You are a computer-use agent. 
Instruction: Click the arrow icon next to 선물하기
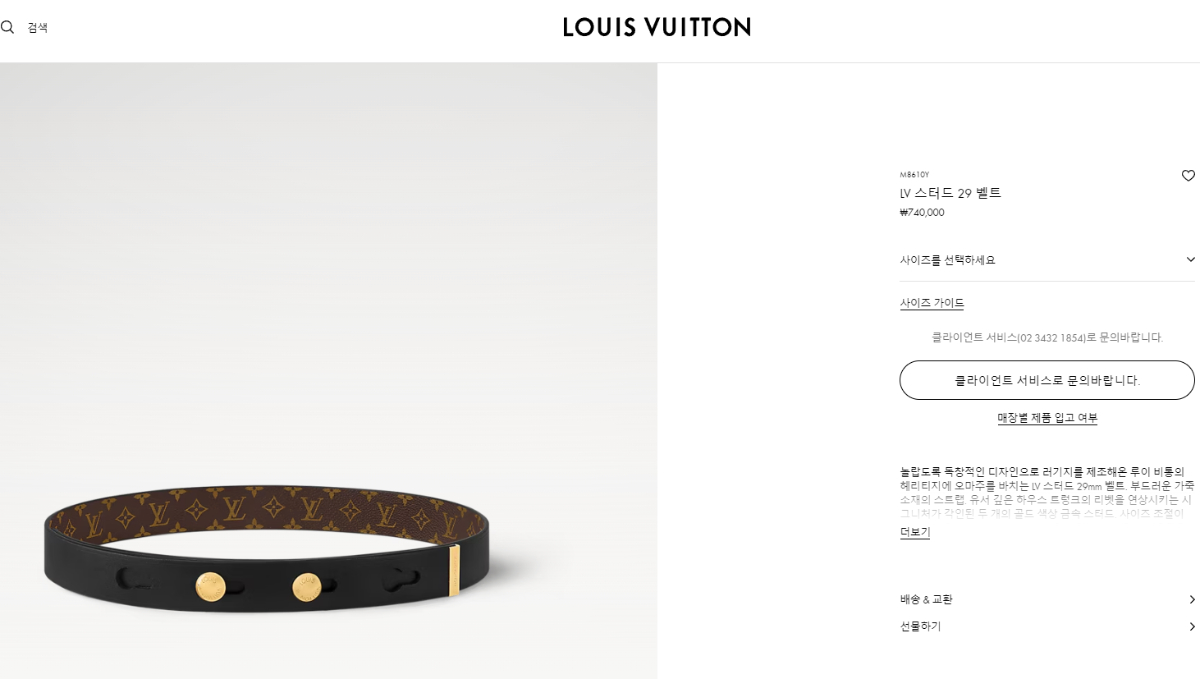[x=1191, y=627]
